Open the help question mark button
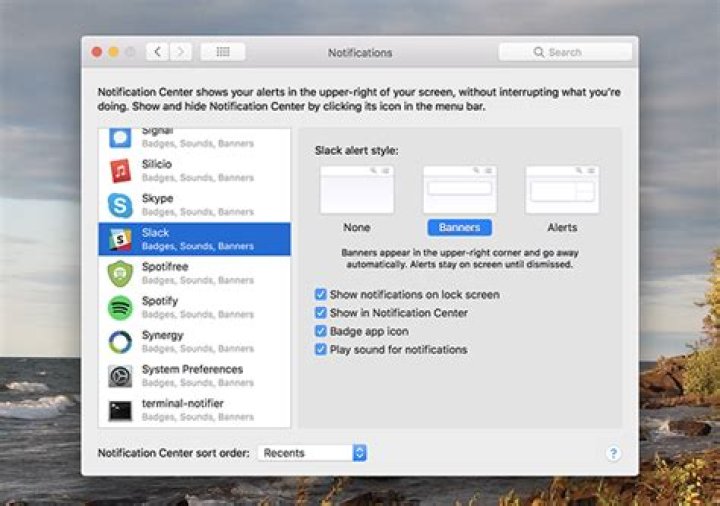Image resolution: width=720 pixels, height=506 pixels. pyautogui.click(x=613, y=453)
